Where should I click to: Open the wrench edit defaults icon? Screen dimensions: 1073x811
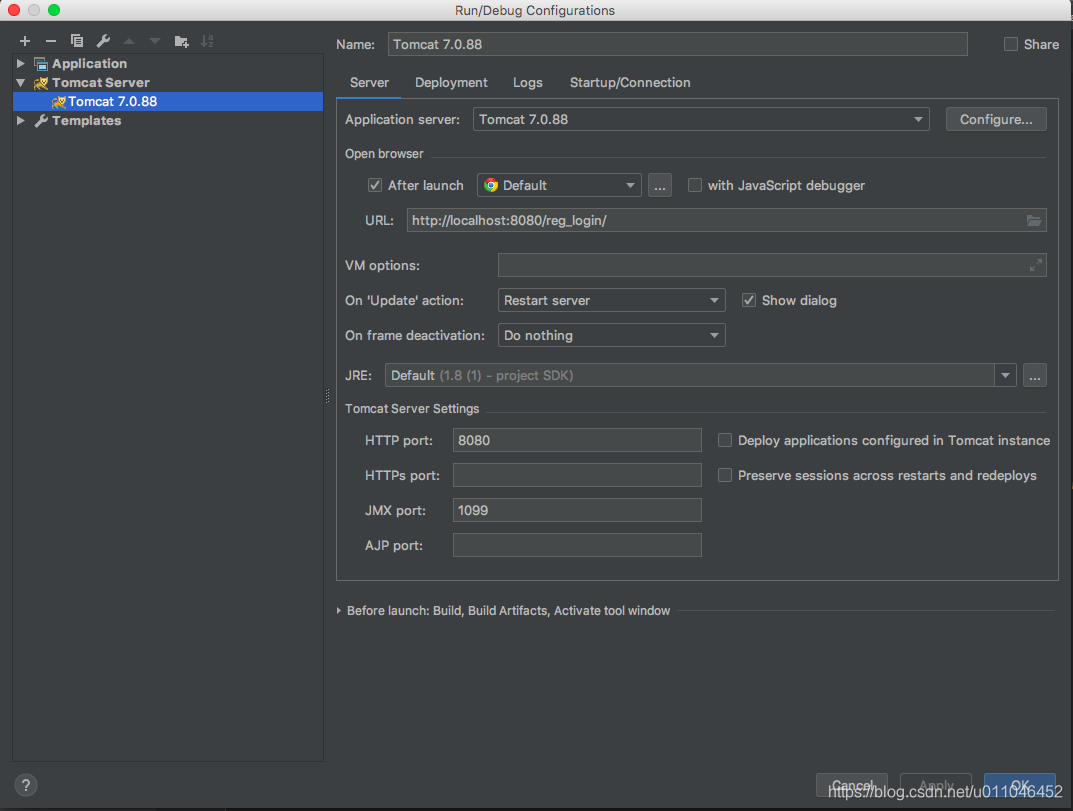click(x=103, y=41)
